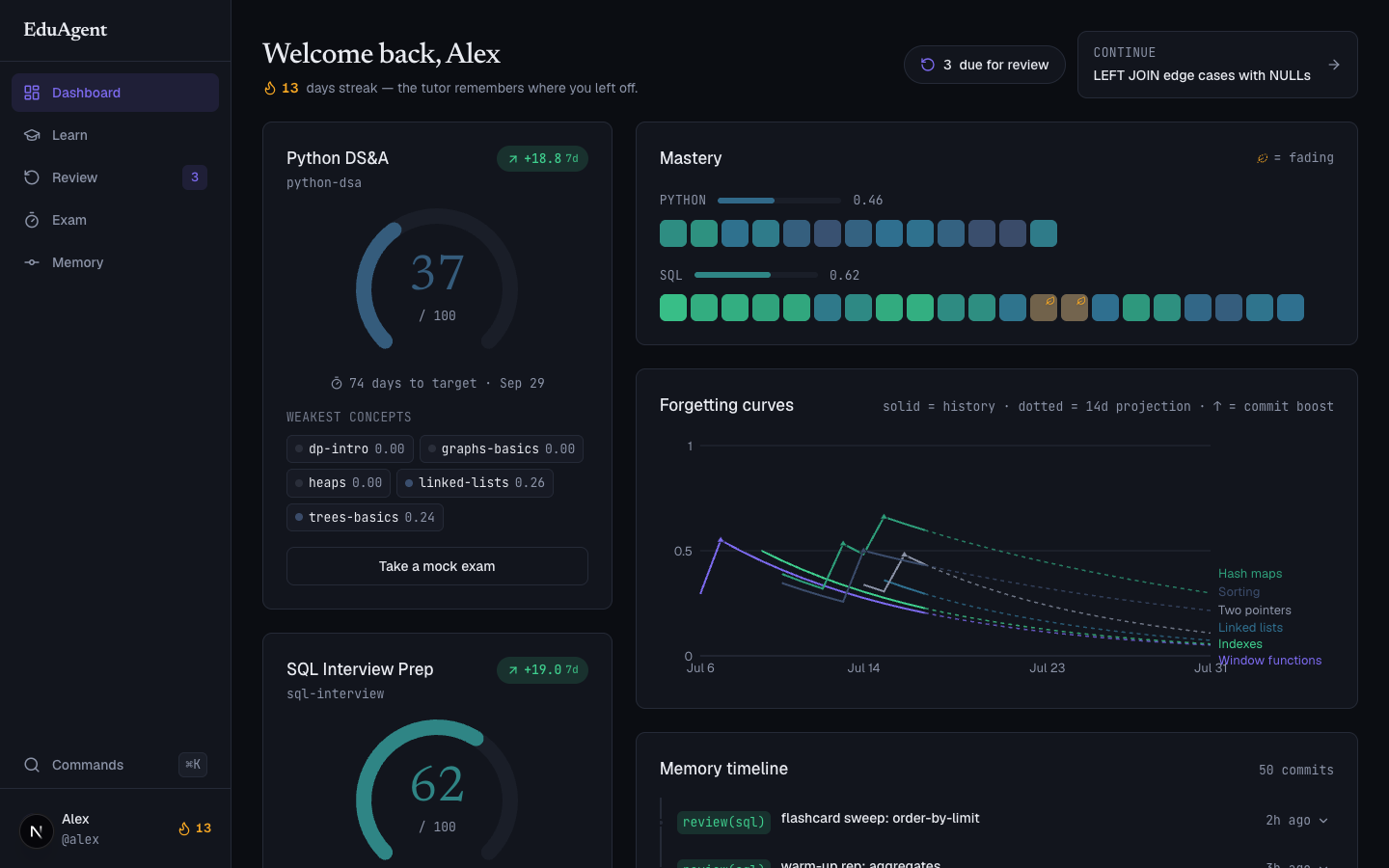Click the fading leaf icon in Mastery legend
The height and width of the screenshot is (868, 1389).
1262,158
